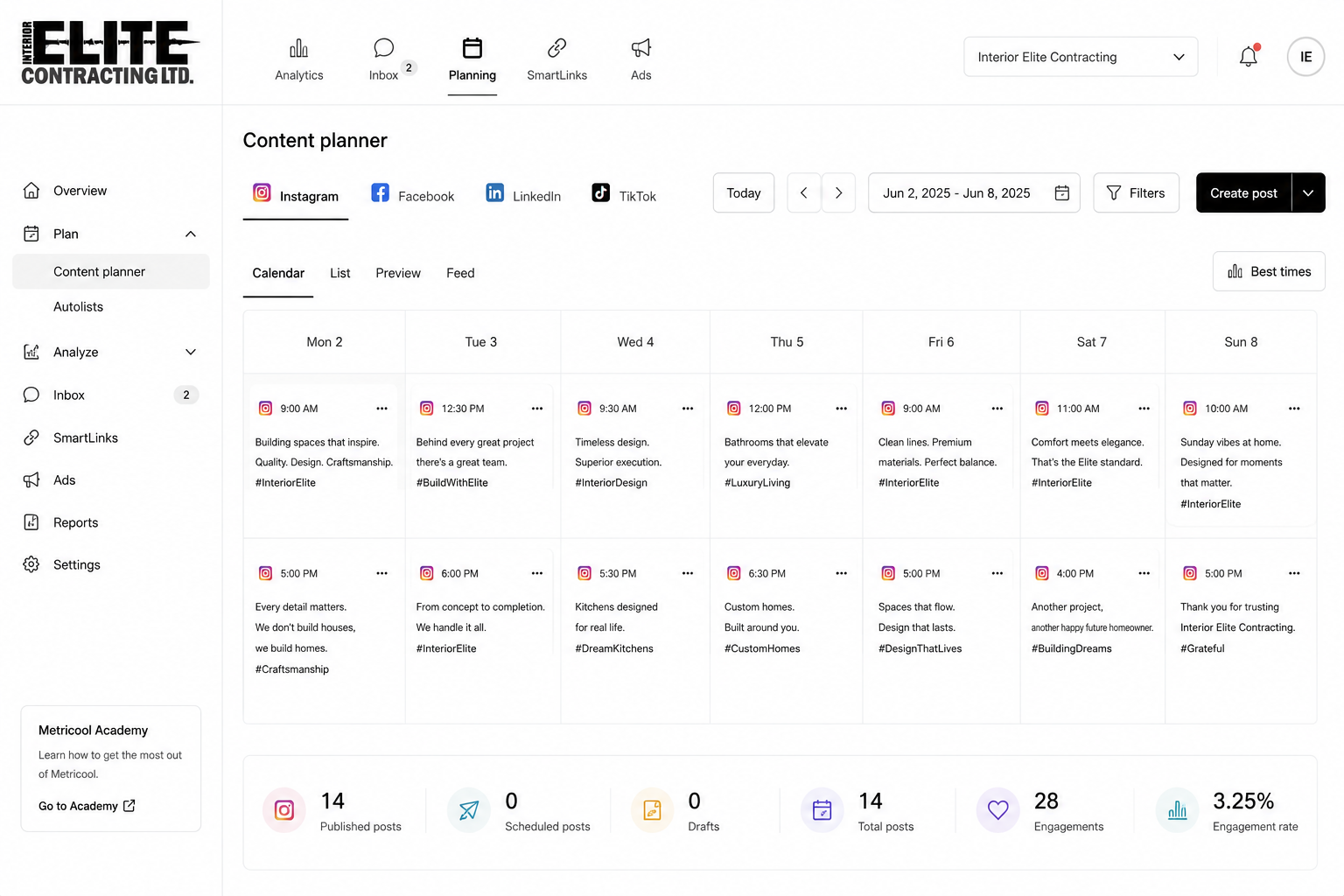Open the date range picker Jun 2 - Jun 8
The width and height of the screenshot is (1344, 896).
coord(974,192)
